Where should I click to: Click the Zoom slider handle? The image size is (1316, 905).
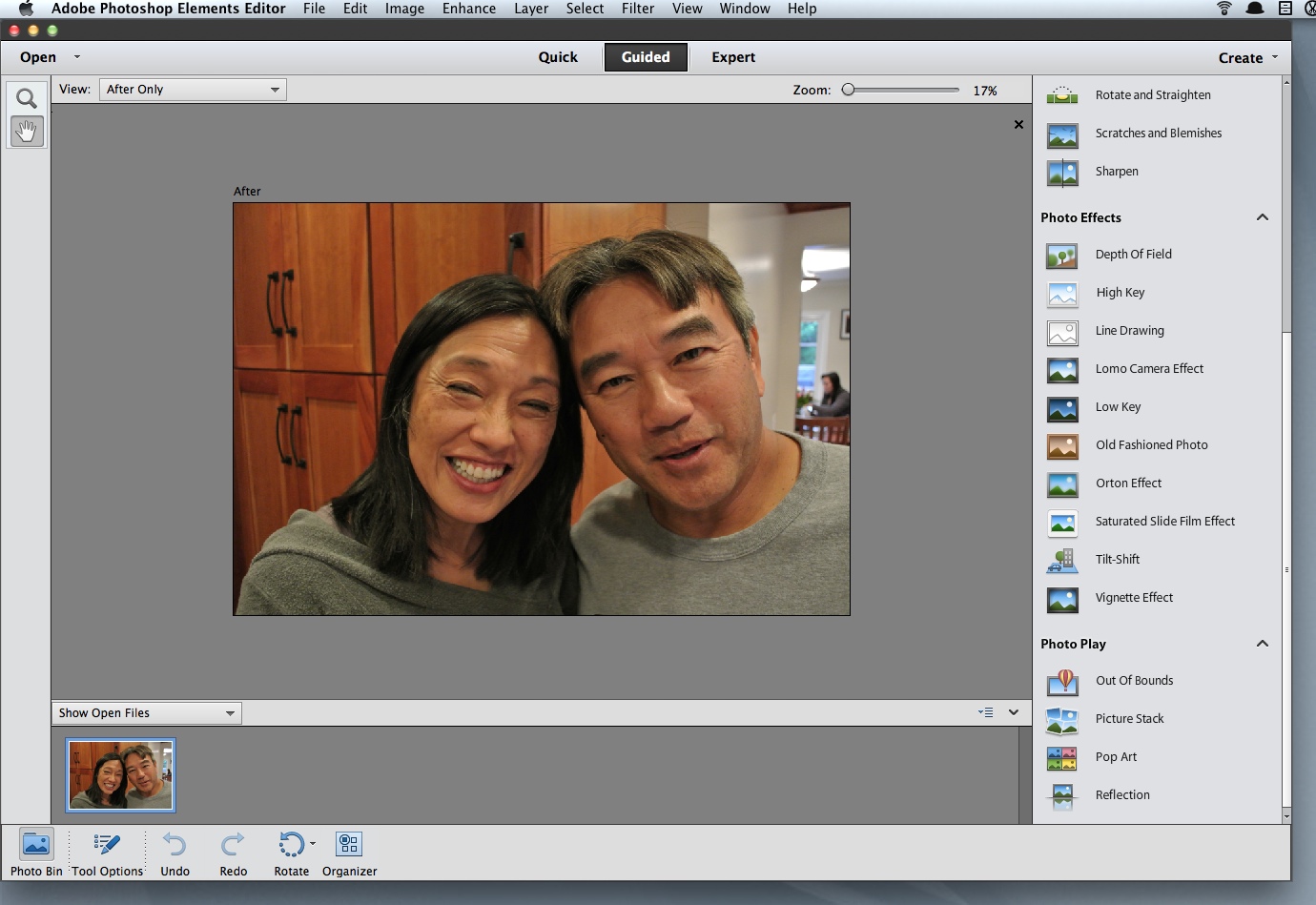tap(848, 90)
